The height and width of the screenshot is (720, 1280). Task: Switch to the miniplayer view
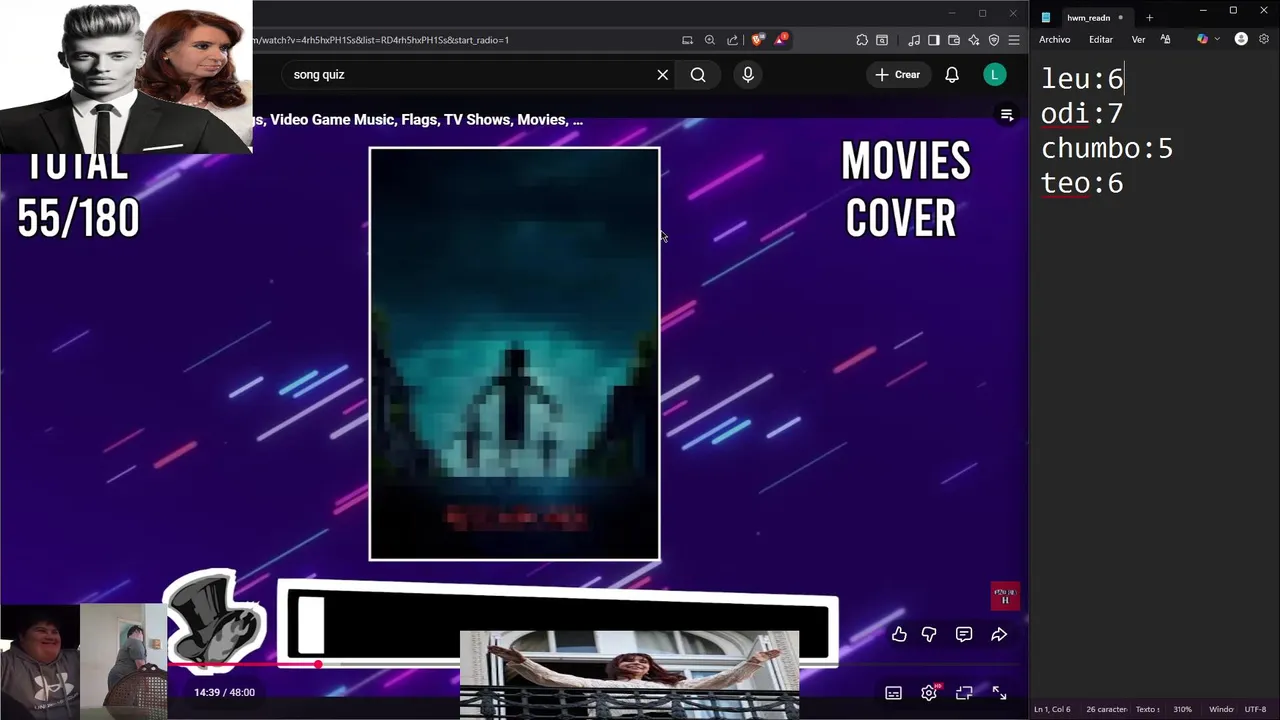[x=964, y=693]
